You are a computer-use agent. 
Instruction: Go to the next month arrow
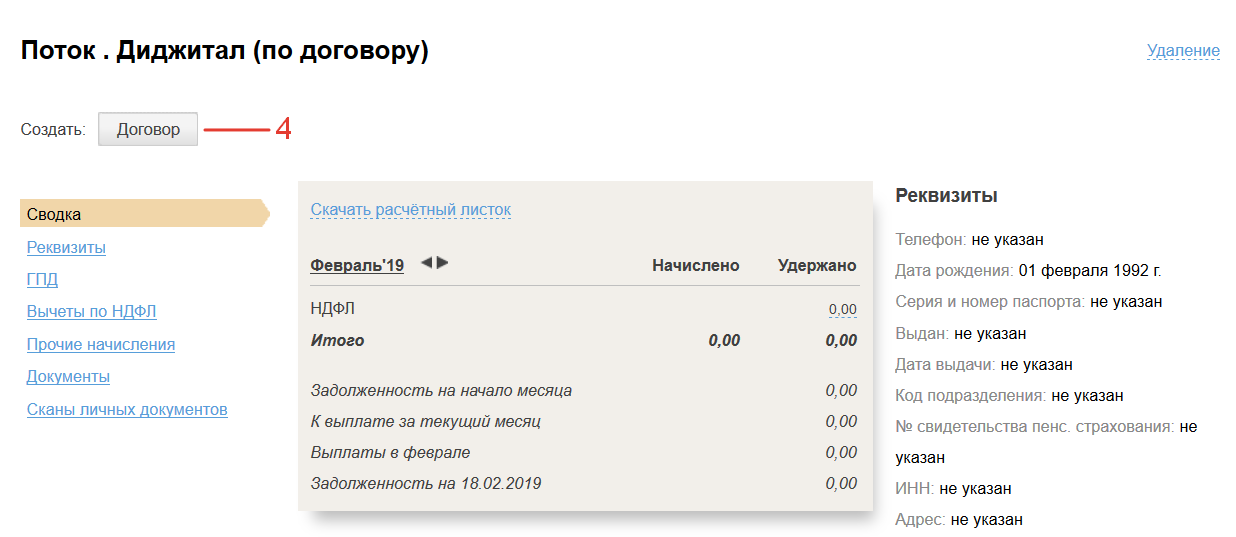[443, 263]
